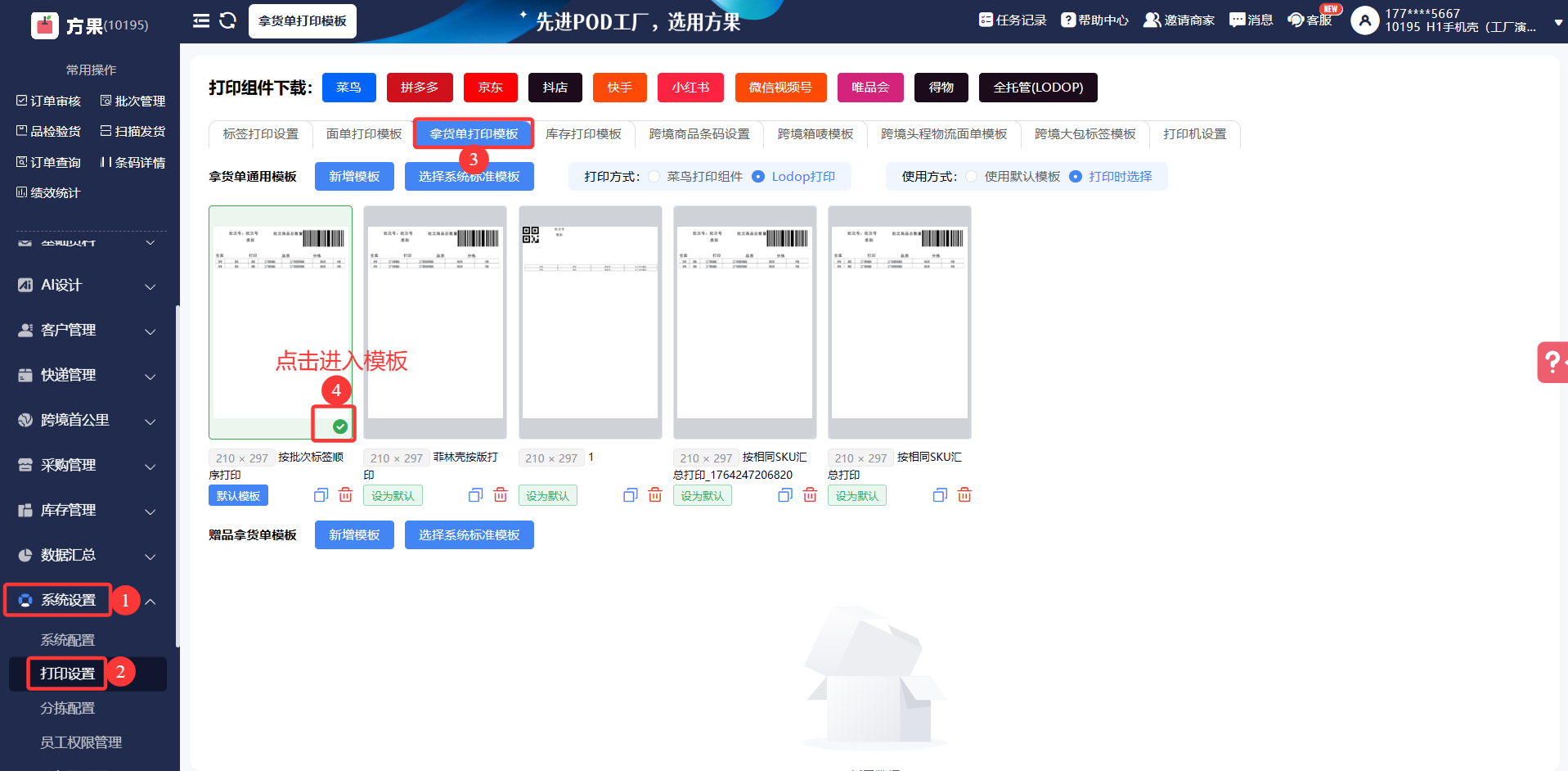Open the 帮助中心 help center
The image size is (1568, 771).
click(x=1094, y=20)
